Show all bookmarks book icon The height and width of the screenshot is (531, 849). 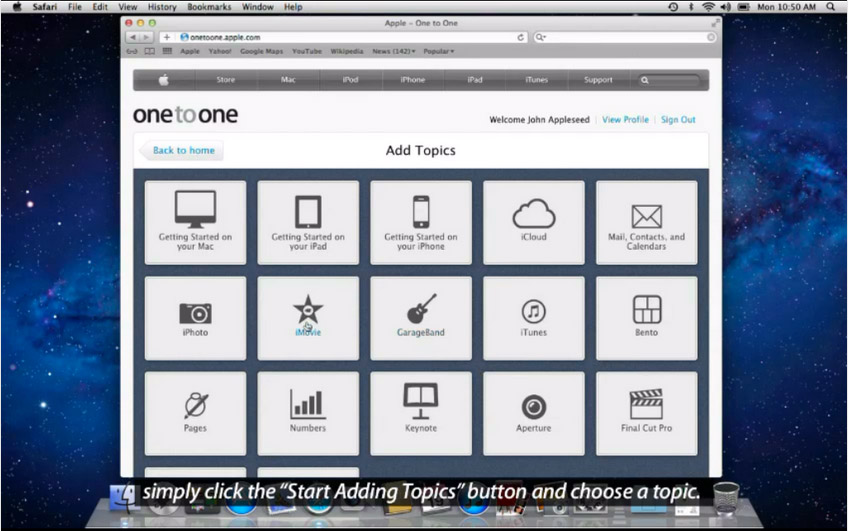coord(149,51)
